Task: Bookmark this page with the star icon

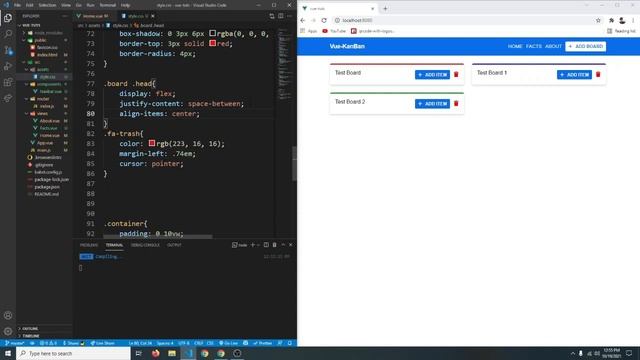Action: 598,20
